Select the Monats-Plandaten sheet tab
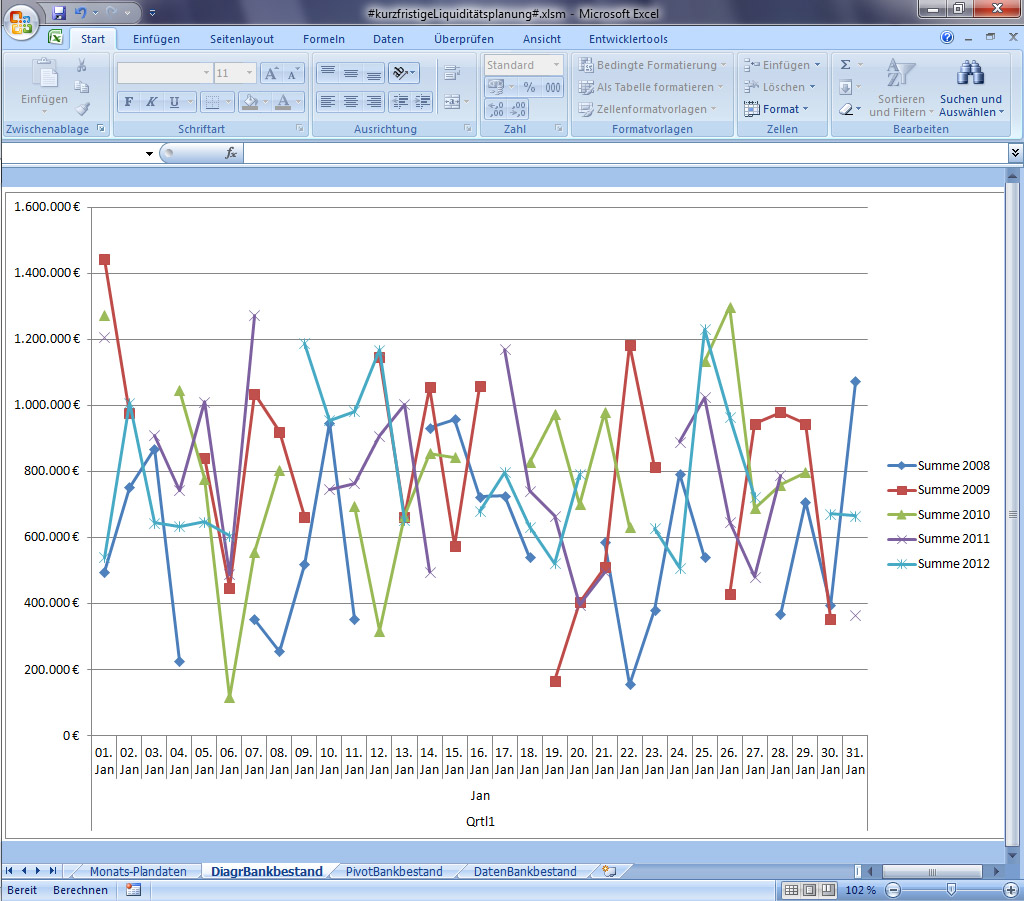 click(x=138, y=872)
